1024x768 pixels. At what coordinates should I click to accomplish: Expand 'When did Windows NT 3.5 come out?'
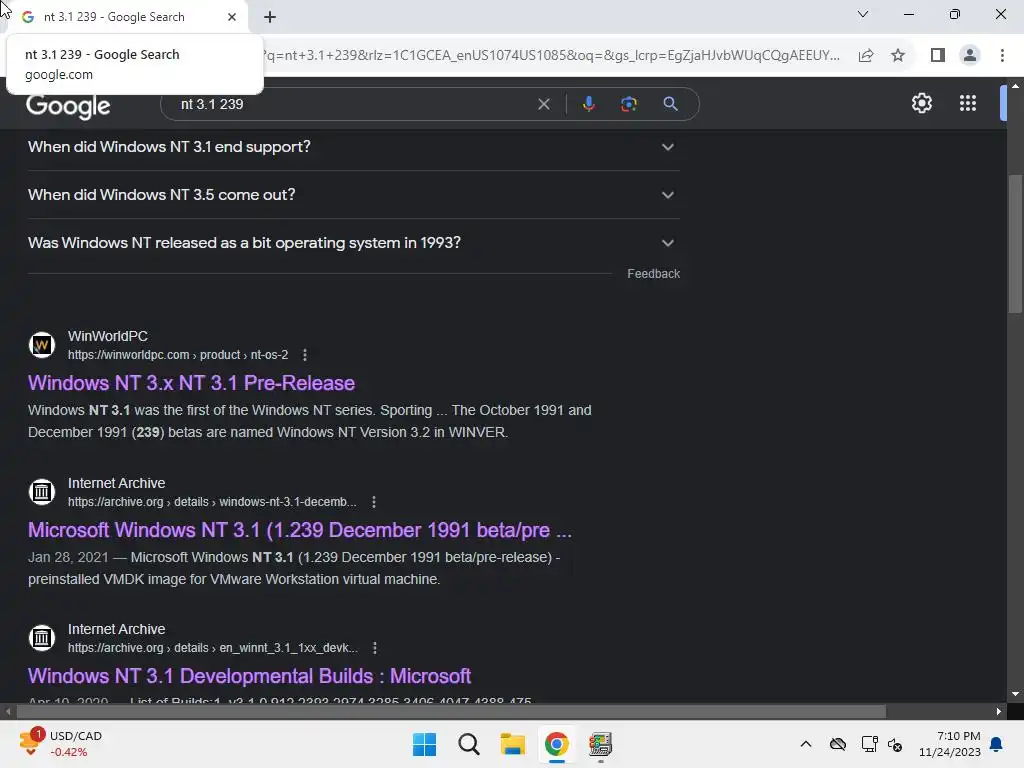[x=353, y=195]
